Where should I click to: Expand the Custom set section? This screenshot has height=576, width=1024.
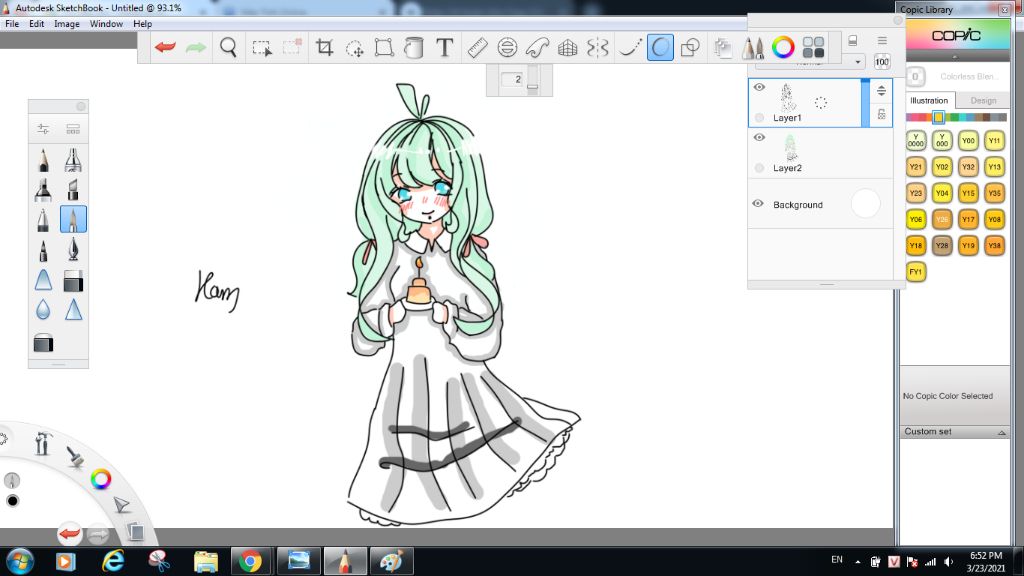click(x=955, y=432)
